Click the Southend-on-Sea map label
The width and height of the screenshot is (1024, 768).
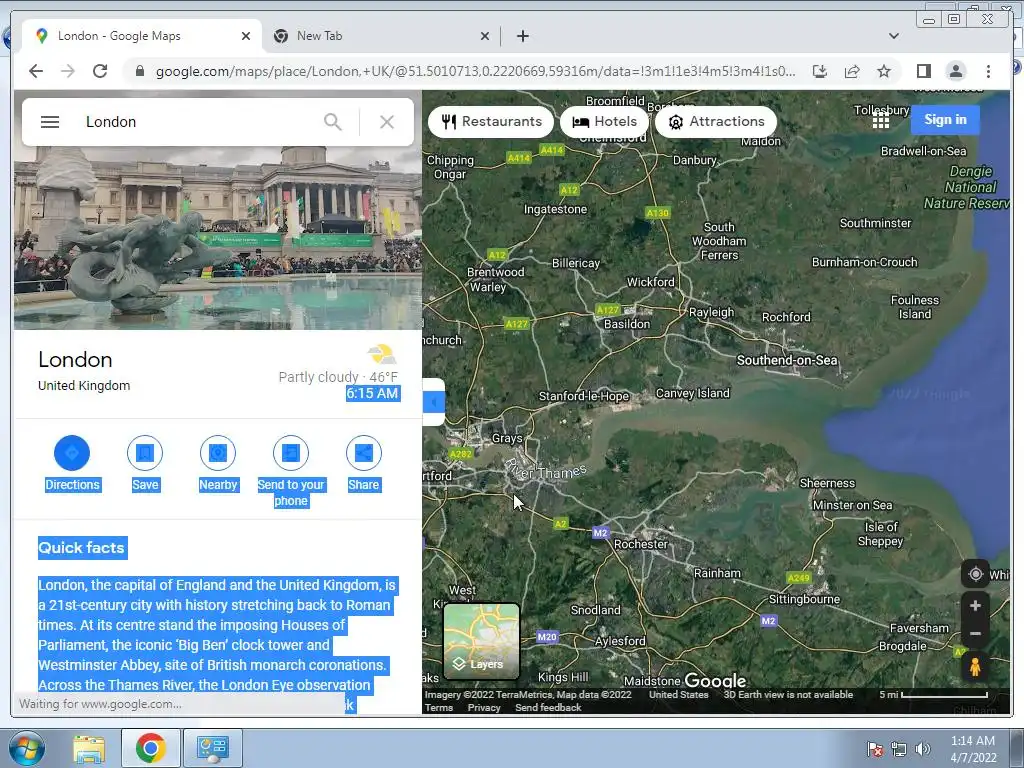[x=787, y=360]
